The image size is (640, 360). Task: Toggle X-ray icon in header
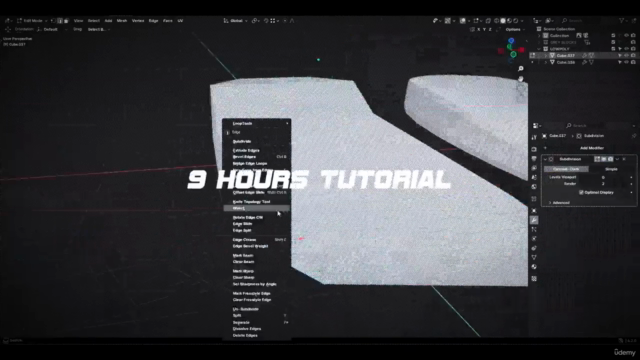488,20
